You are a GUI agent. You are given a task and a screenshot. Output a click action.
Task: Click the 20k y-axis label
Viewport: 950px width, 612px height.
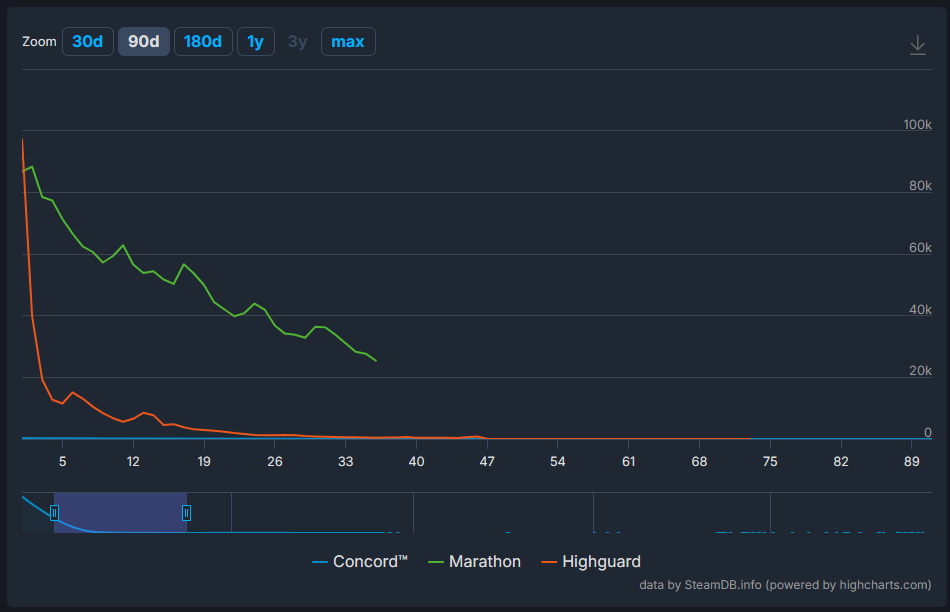point(920,371)
